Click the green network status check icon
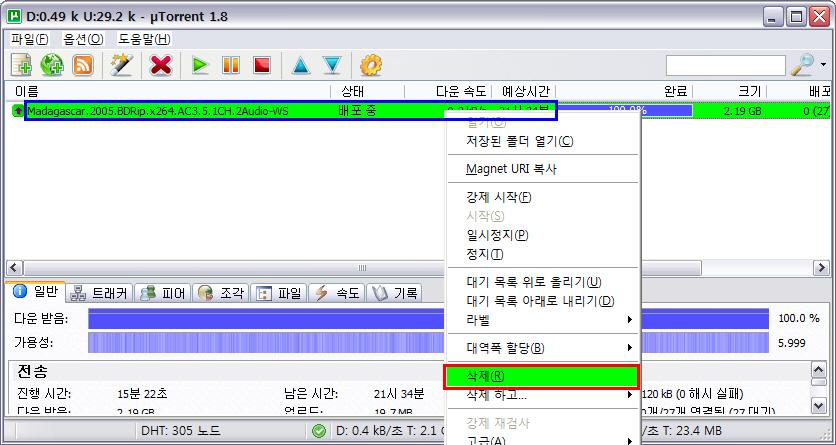The image size is (836, 445). coord(319,431)
